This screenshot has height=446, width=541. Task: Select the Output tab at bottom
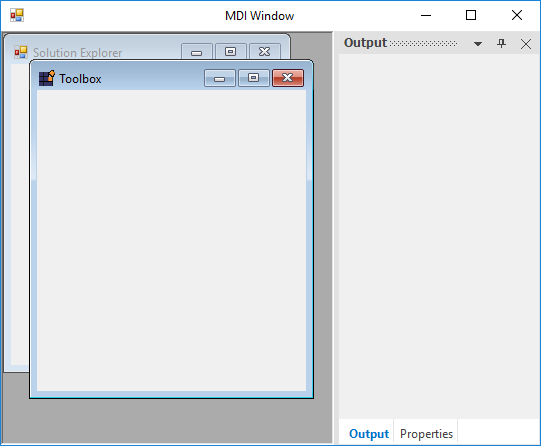368,434
